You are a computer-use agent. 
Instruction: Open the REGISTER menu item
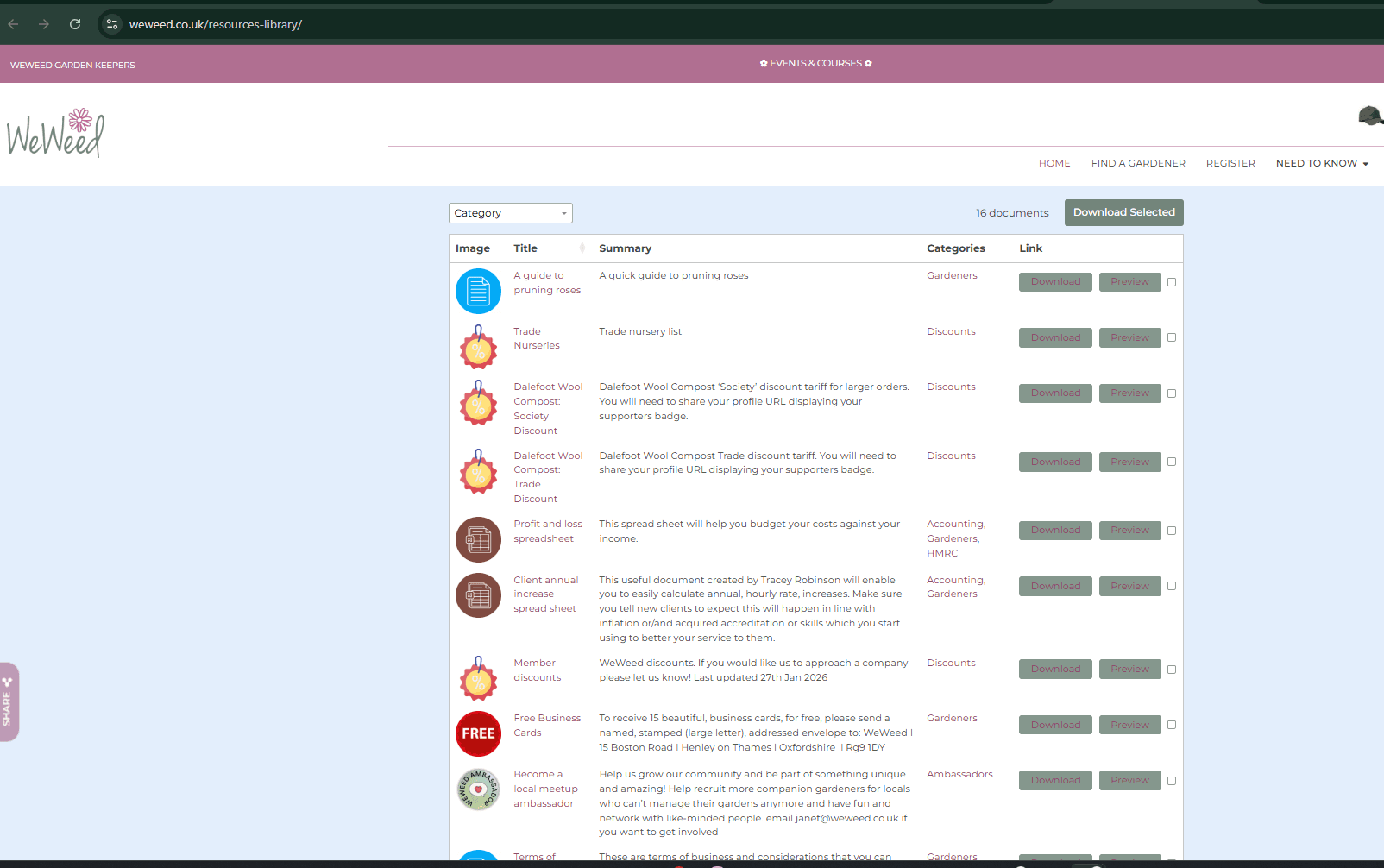coord(1230,163)
